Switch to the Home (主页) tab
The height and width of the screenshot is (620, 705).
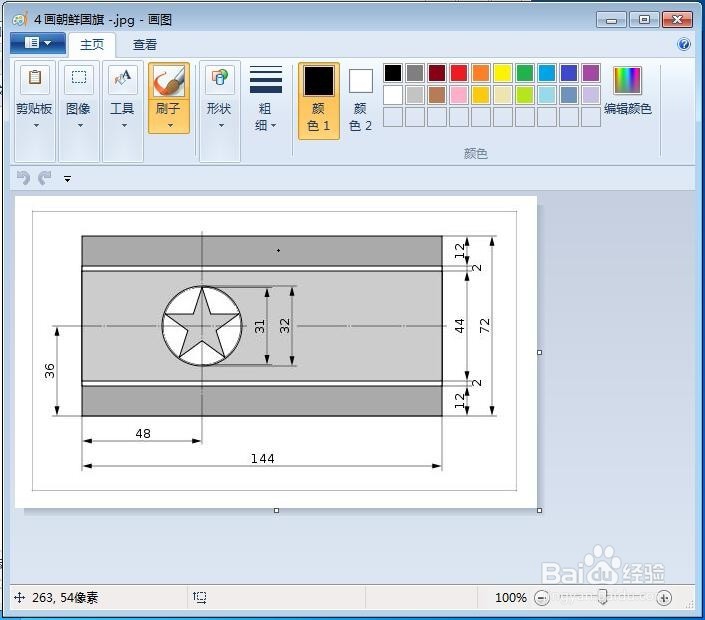coord(92,45)
